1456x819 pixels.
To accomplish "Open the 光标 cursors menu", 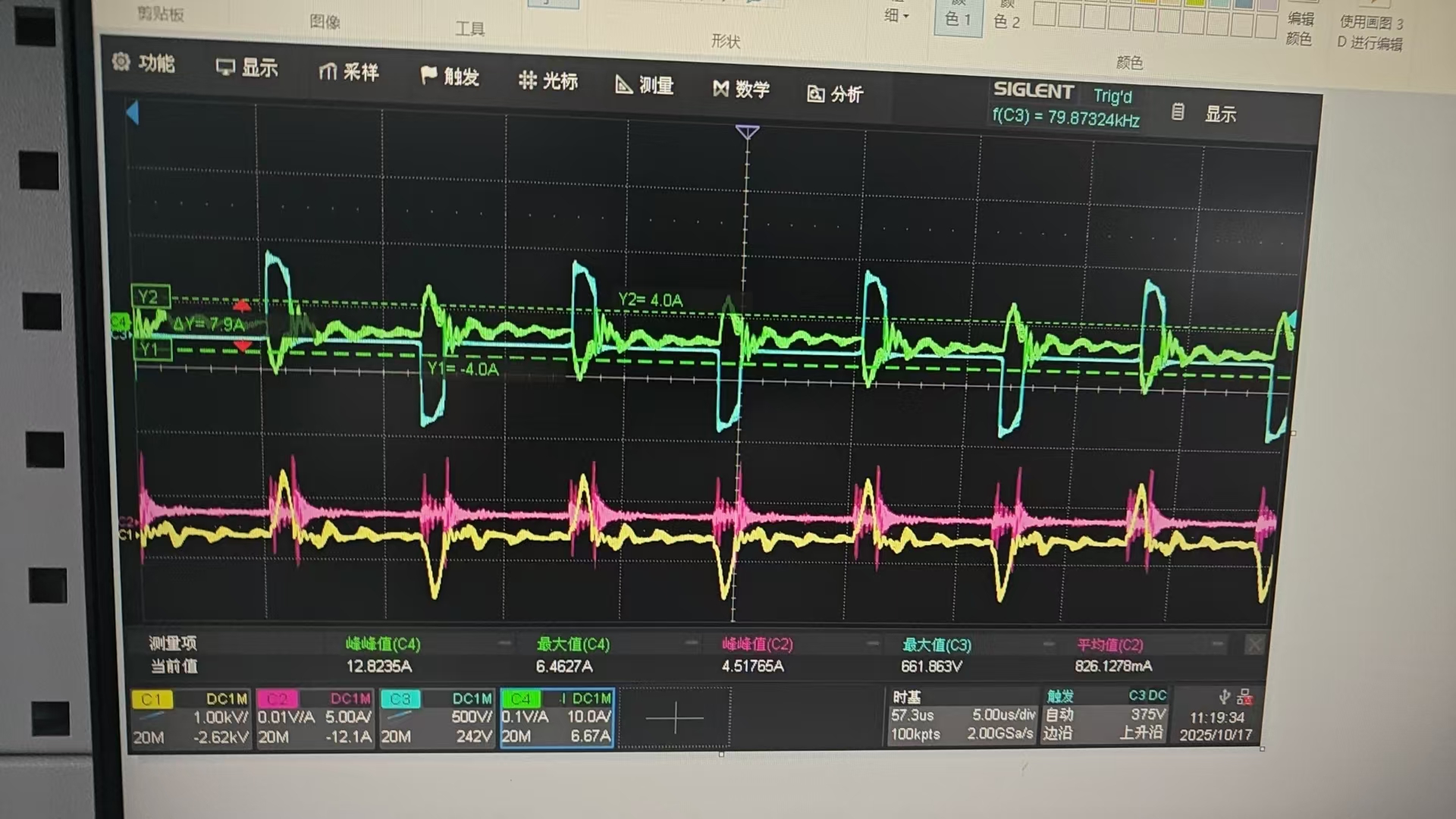I will pyautogui.click(x=548, y=81).
